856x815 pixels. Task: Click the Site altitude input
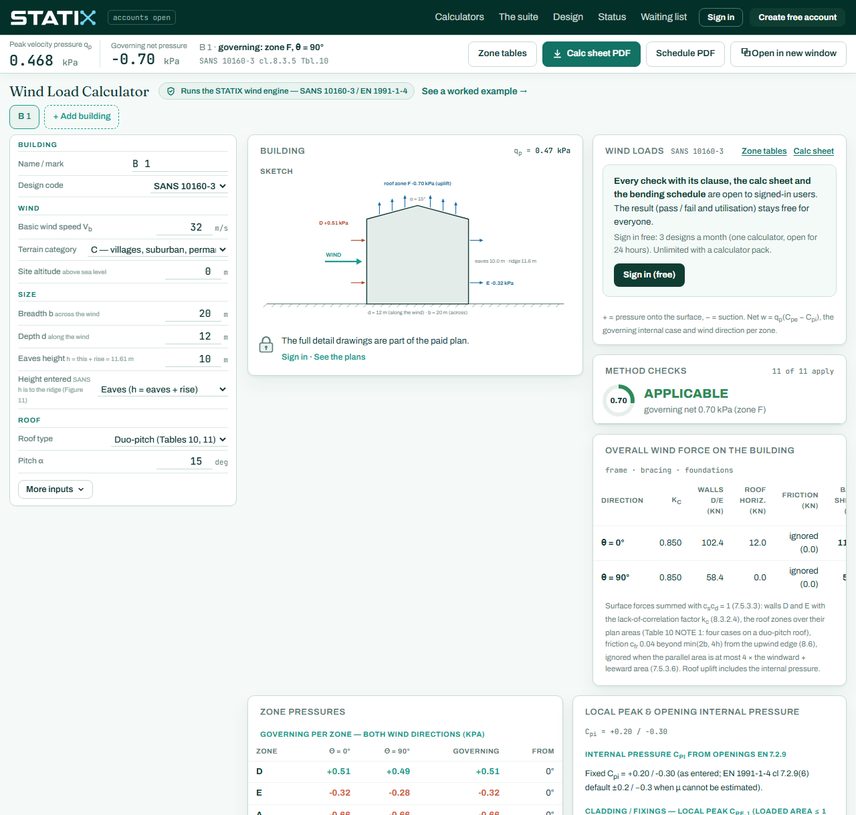[193, 271]
